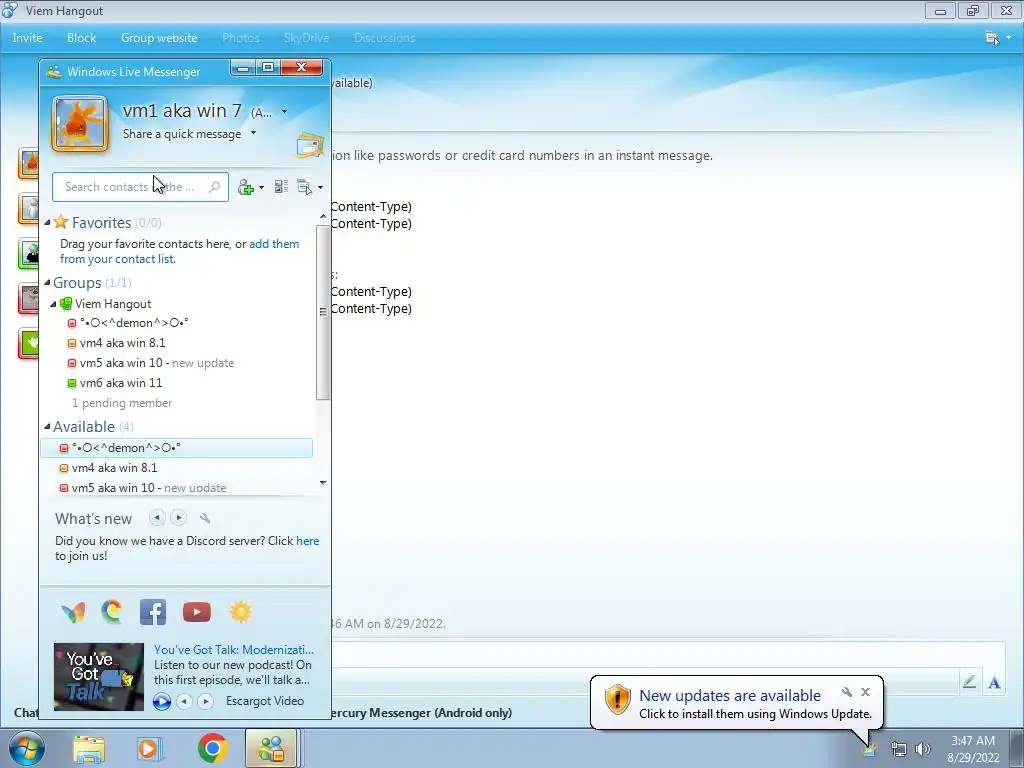Click scroll down arrow of contact list
This screenshot has height=768, width=1024.
coord(323,483)
